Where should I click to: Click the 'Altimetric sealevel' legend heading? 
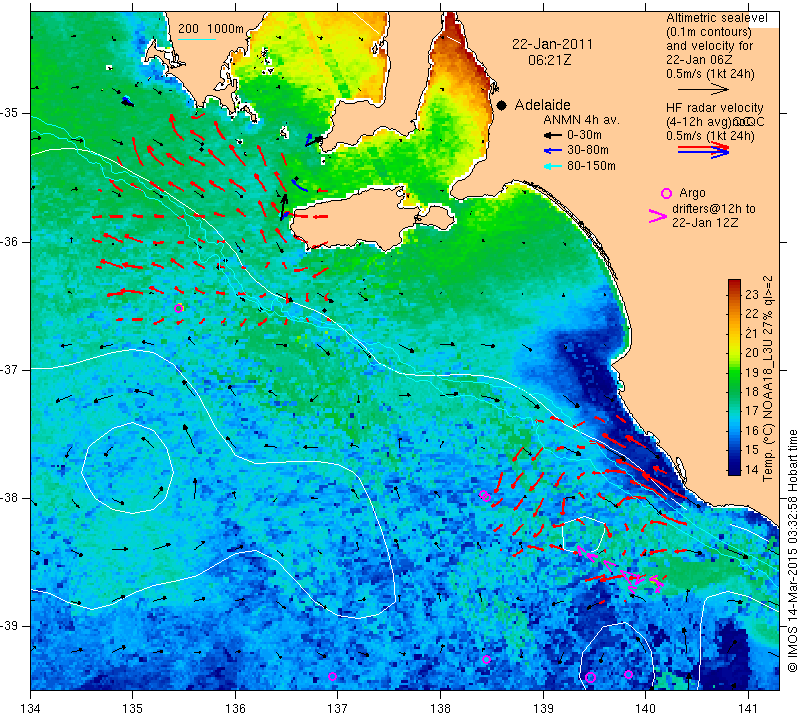pos(717,18)
